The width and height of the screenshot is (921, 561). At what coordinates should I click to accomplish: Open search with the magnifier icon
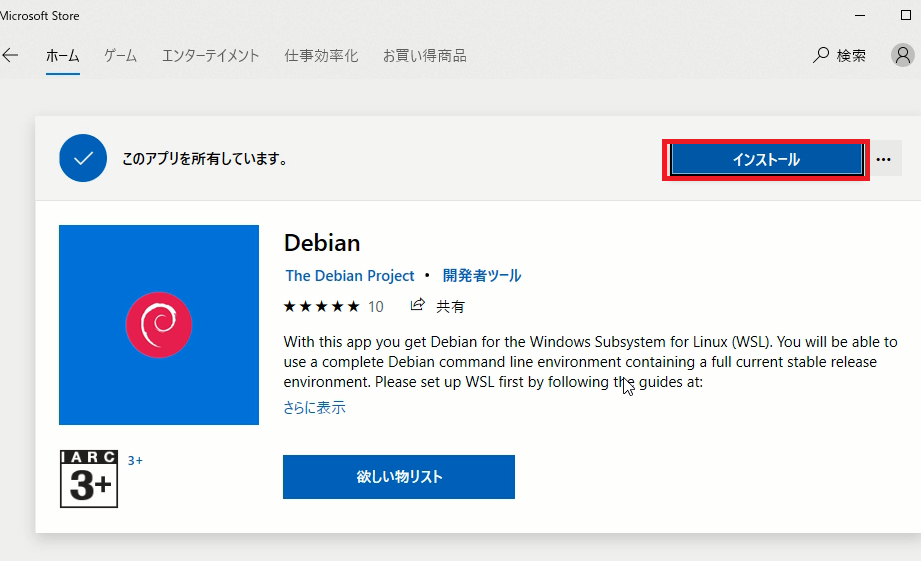[821, 55]
